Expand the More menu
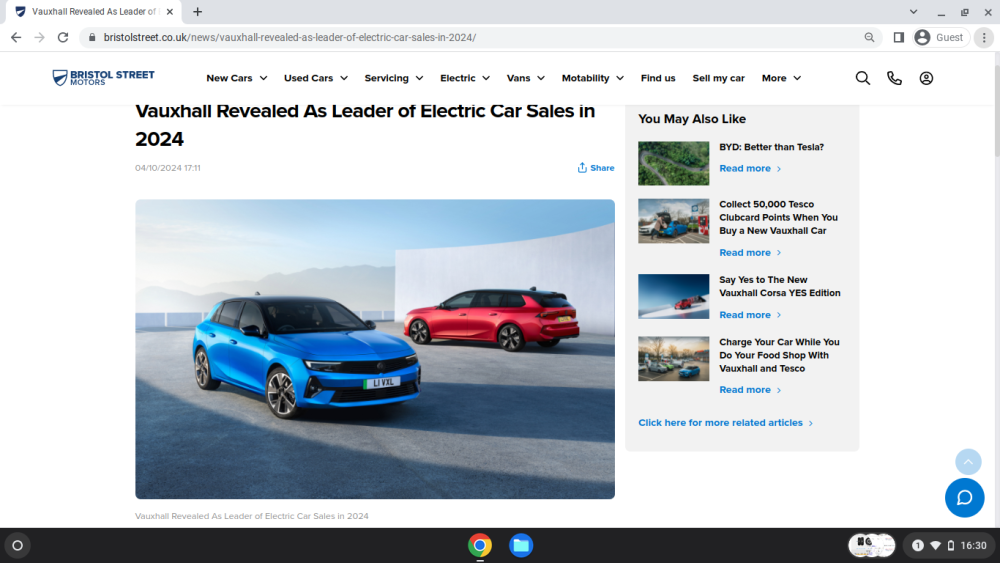 coord(781,78)
